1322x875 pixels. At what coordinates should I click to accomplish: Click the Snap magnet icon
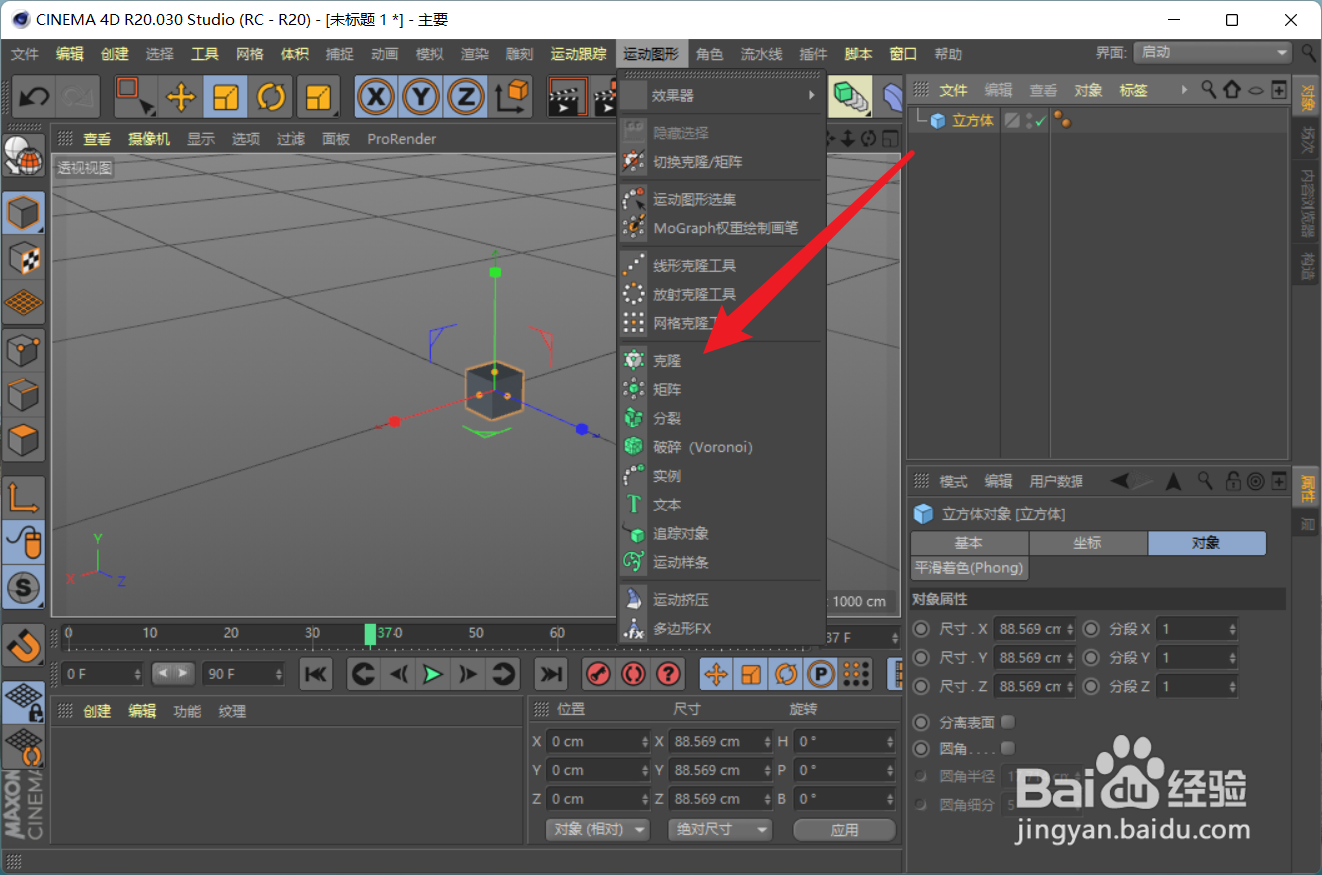[x=23, y=647]
